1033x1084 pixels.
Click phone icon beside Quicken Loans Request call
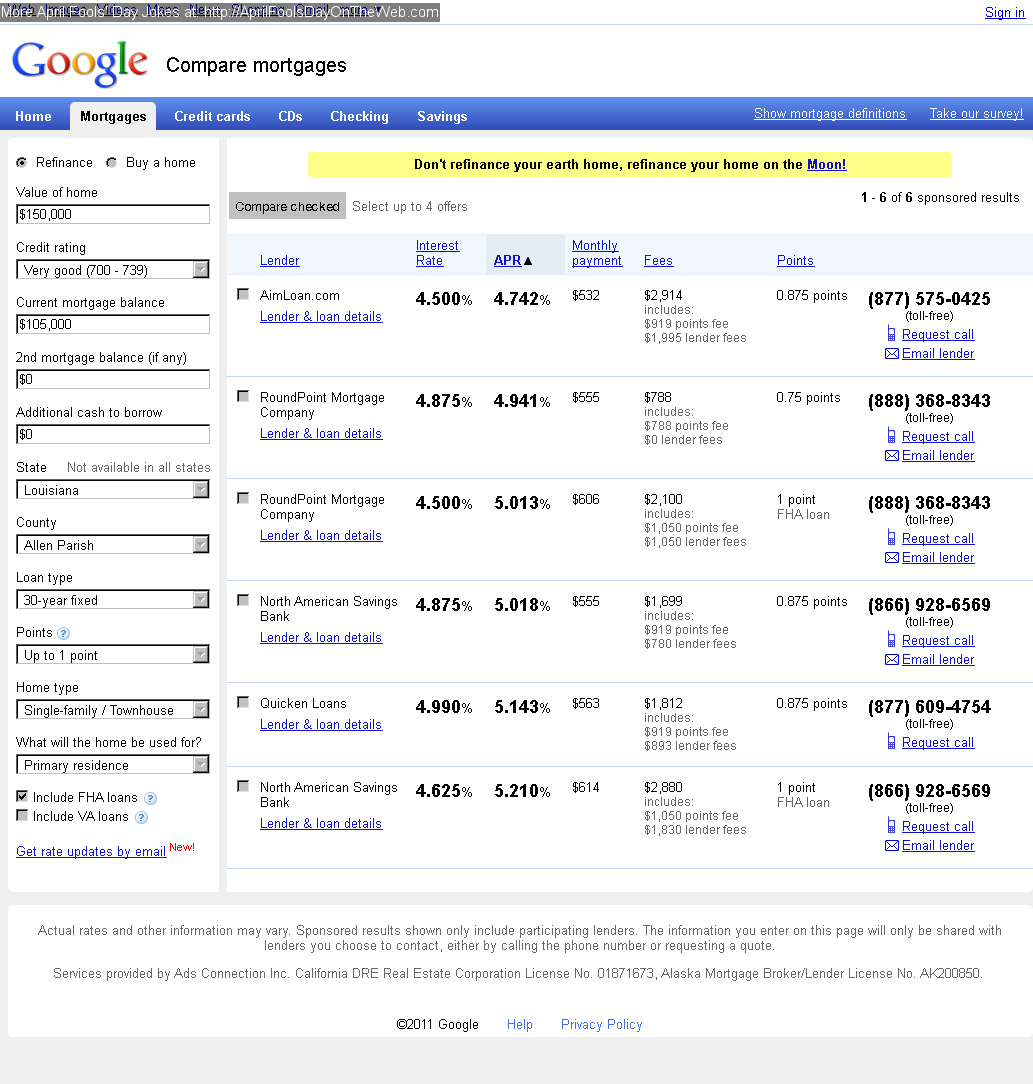pos(891,742)
